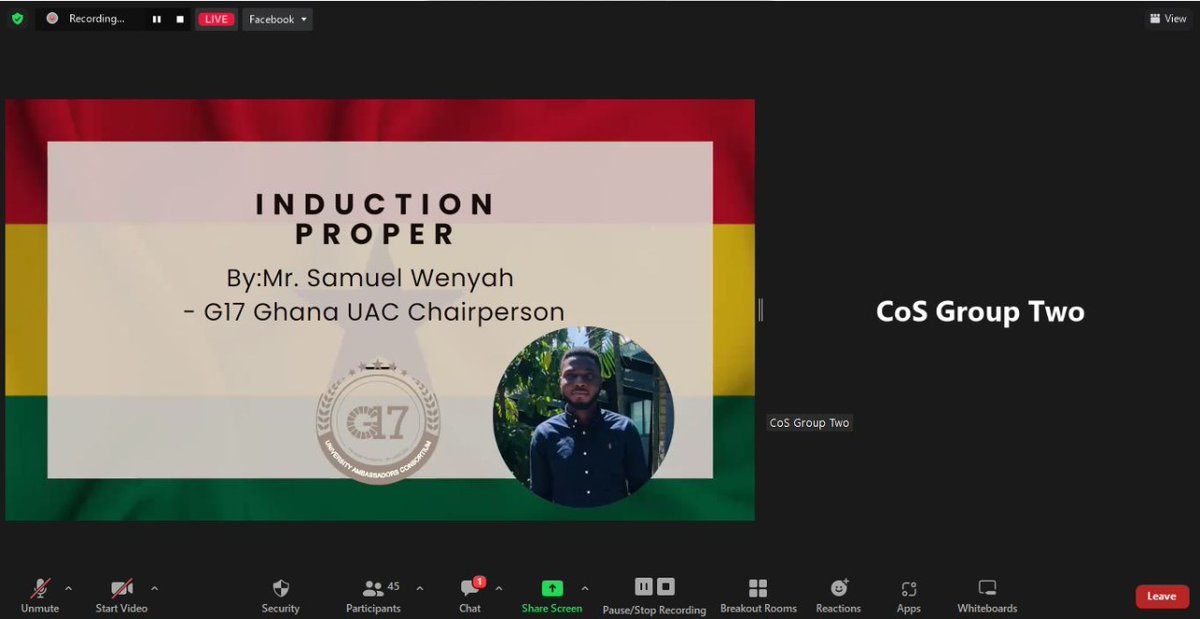1200x619 pixels.
Task: Click the G17 logo on the slide
Action: tap(378, 421)
